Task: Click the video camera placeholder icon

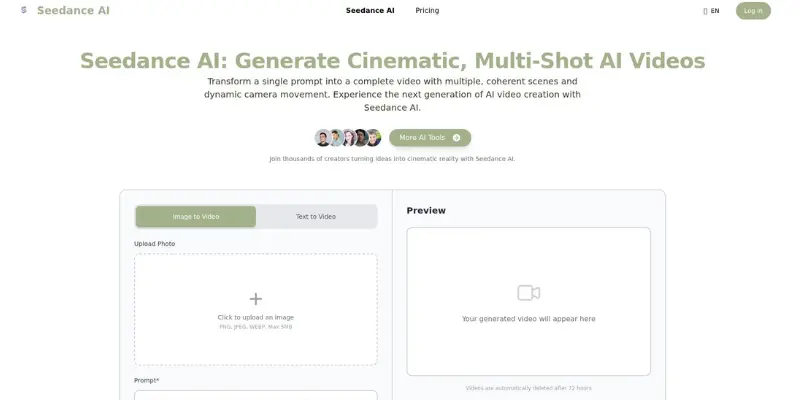Action: (x=529, y=293)
